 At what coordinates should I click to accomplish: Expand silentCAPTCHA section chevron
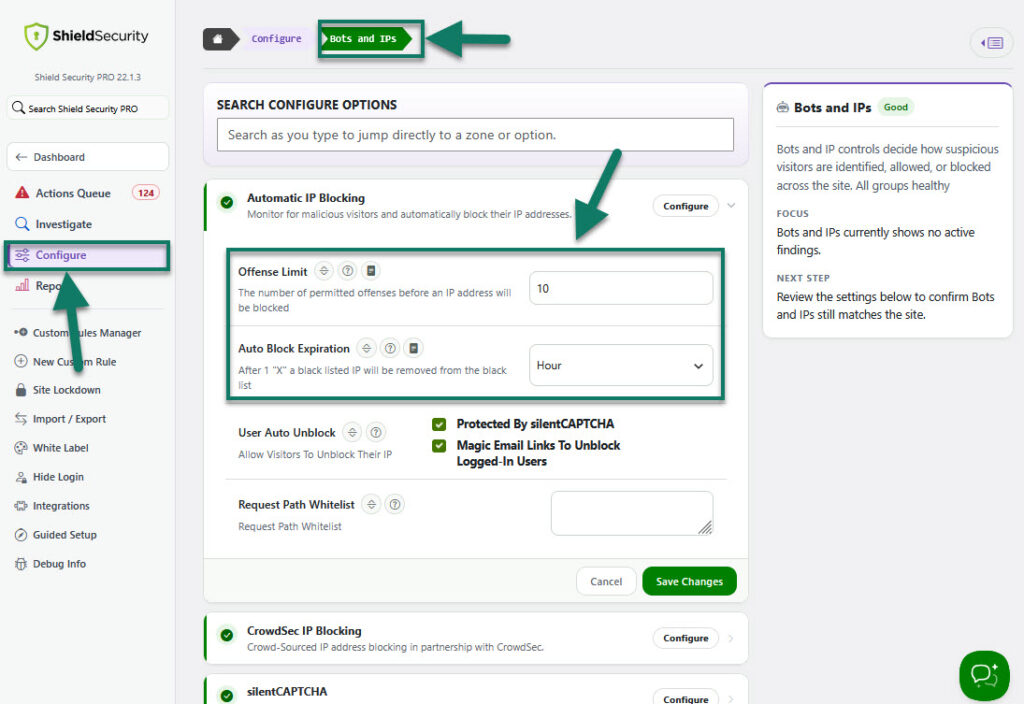click(x=731, y=699)
